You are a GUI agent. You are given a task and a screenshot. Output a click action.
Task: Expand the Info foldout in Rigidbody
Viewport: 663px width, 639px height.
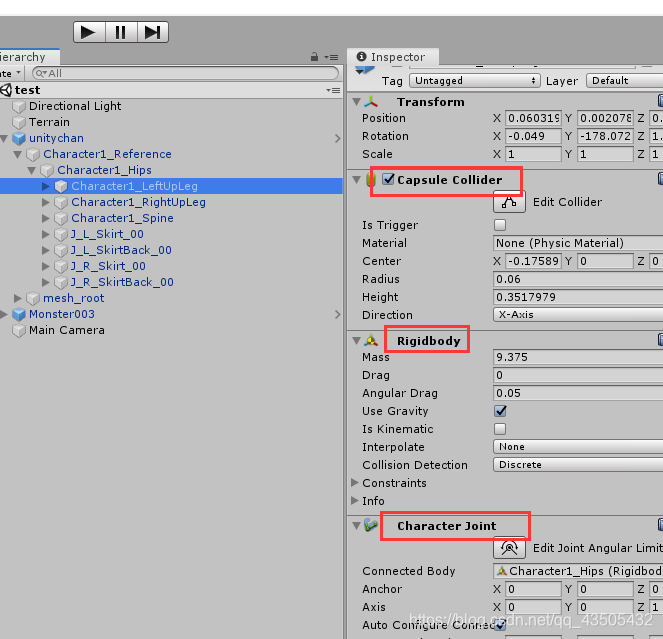pos(355,501)
